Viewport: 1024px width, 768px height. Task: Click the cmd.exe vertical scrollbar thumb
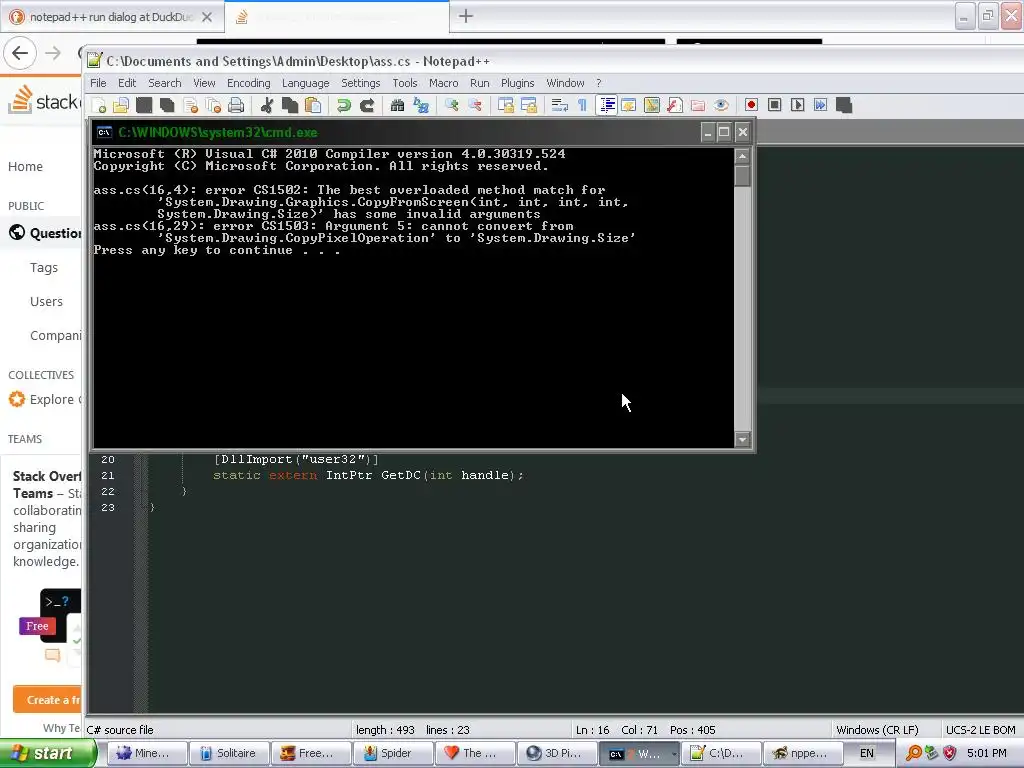tap(742, 176)
